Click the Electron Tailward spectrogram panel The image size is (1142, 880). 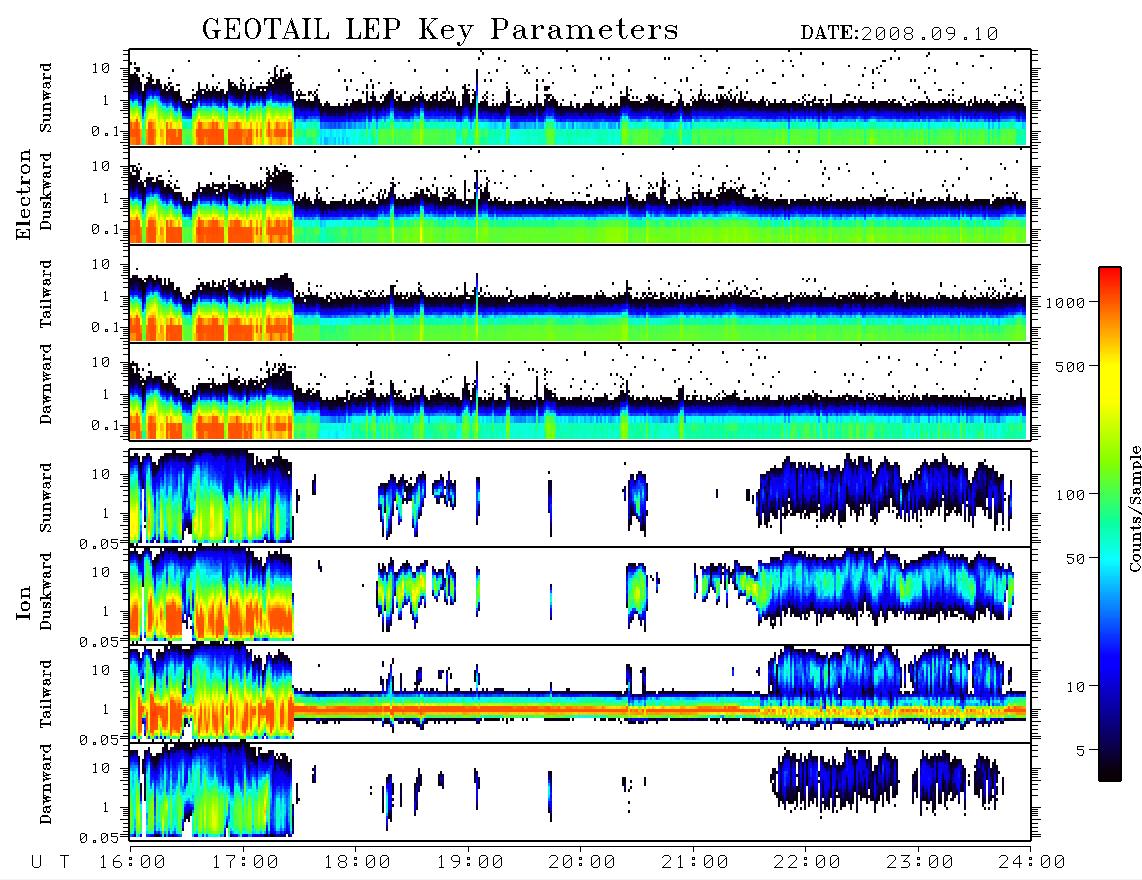(580, 294)
